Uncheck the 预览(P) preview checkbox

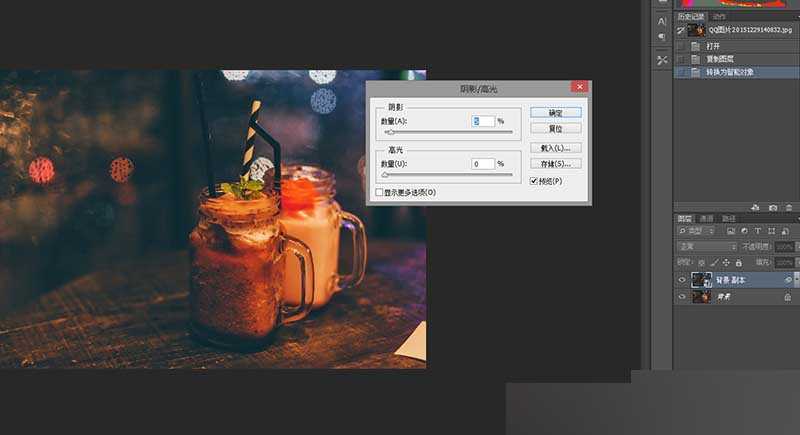coord(534,181)
